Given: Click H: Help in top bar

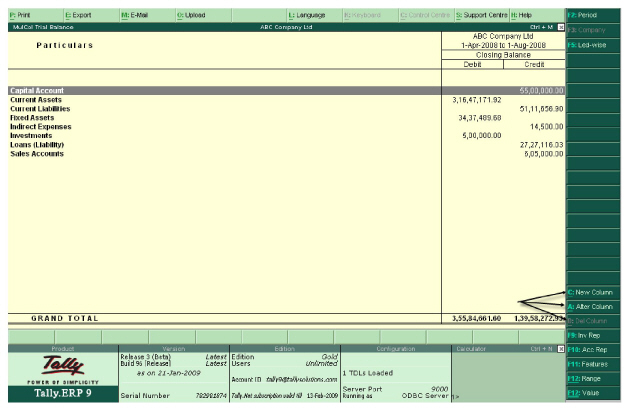Looking at the screenshot, I should tap(537, 15).
